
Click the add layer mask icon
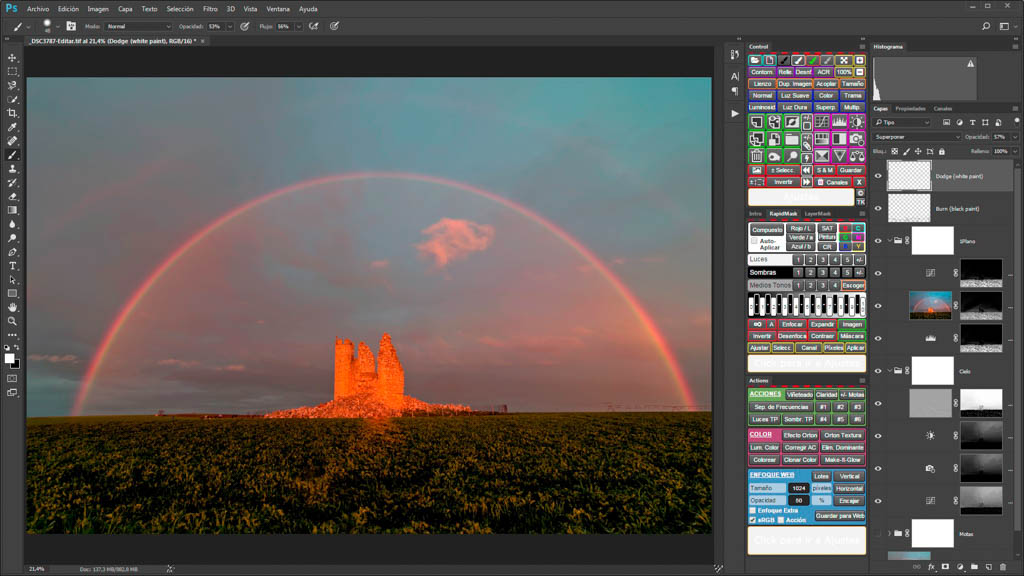(945, 567)
